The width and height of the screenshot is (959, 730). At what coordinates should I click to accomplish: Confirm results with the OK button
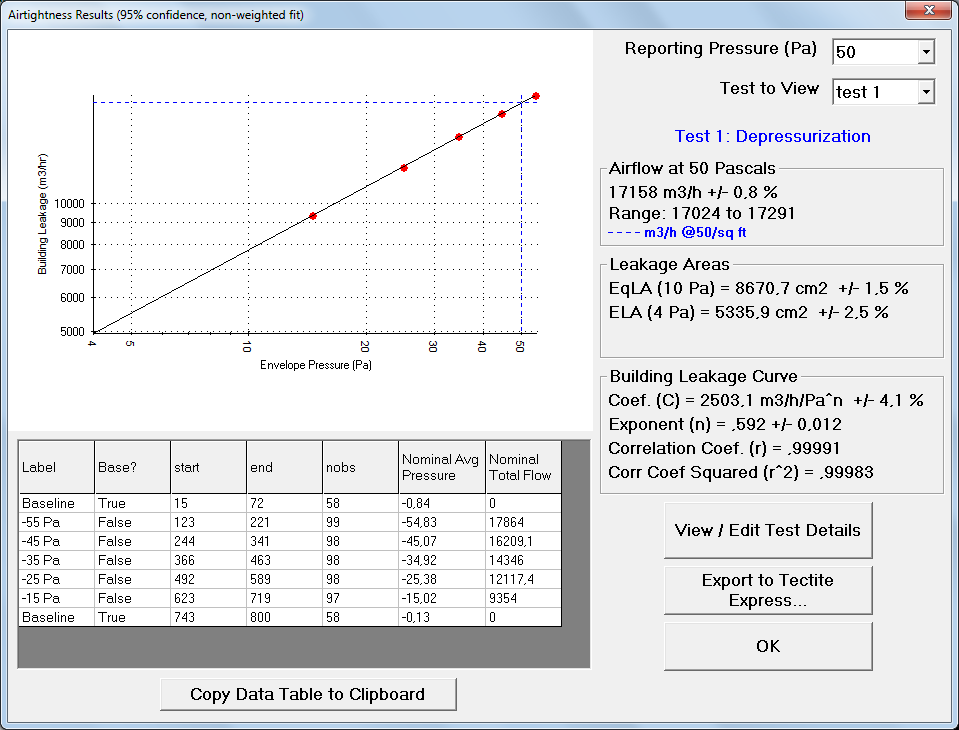click(x=768, y=646)
